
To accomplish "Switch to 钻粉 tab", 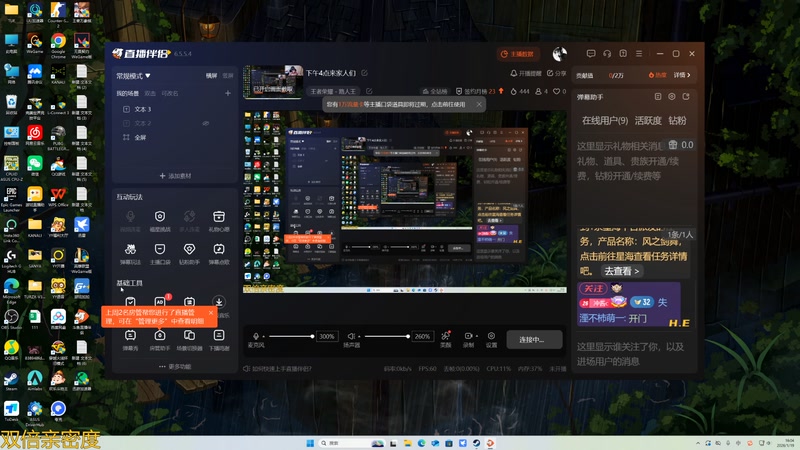I will [677, 120].
